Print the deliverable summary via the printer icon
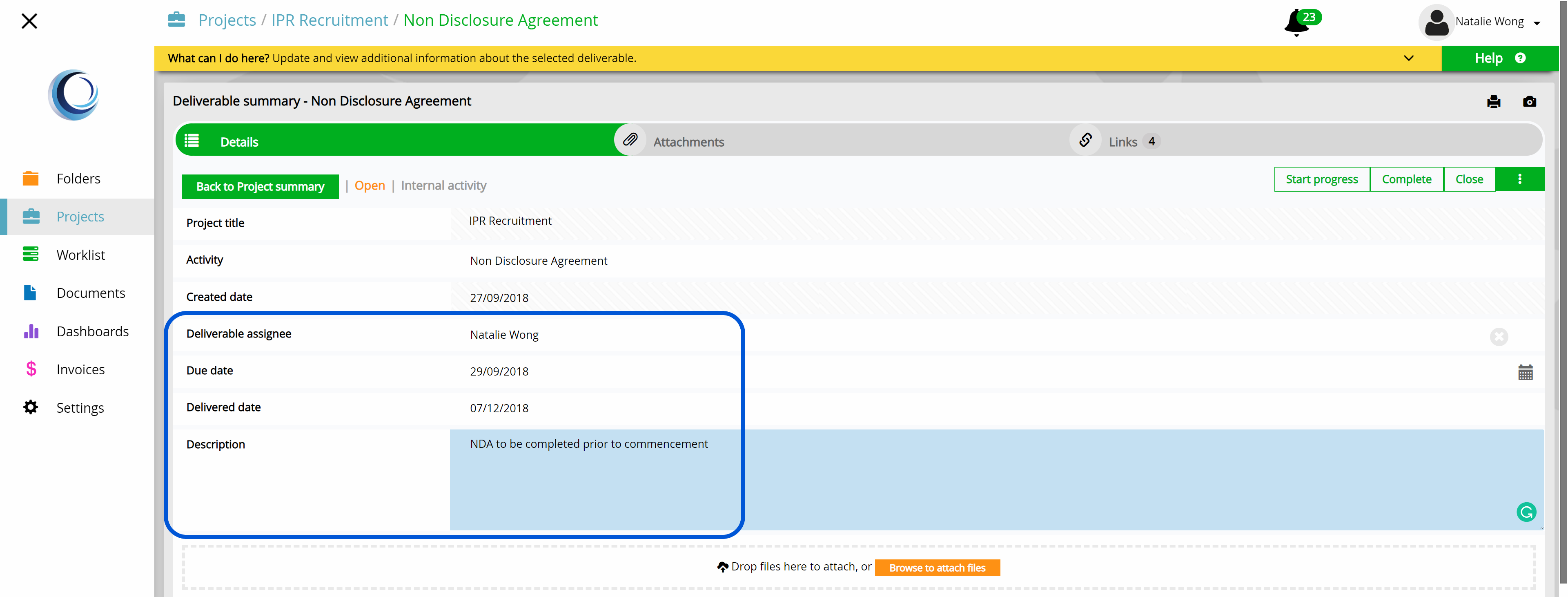The width and height of the screenshot is (1568, 597). click(1494, 101)
